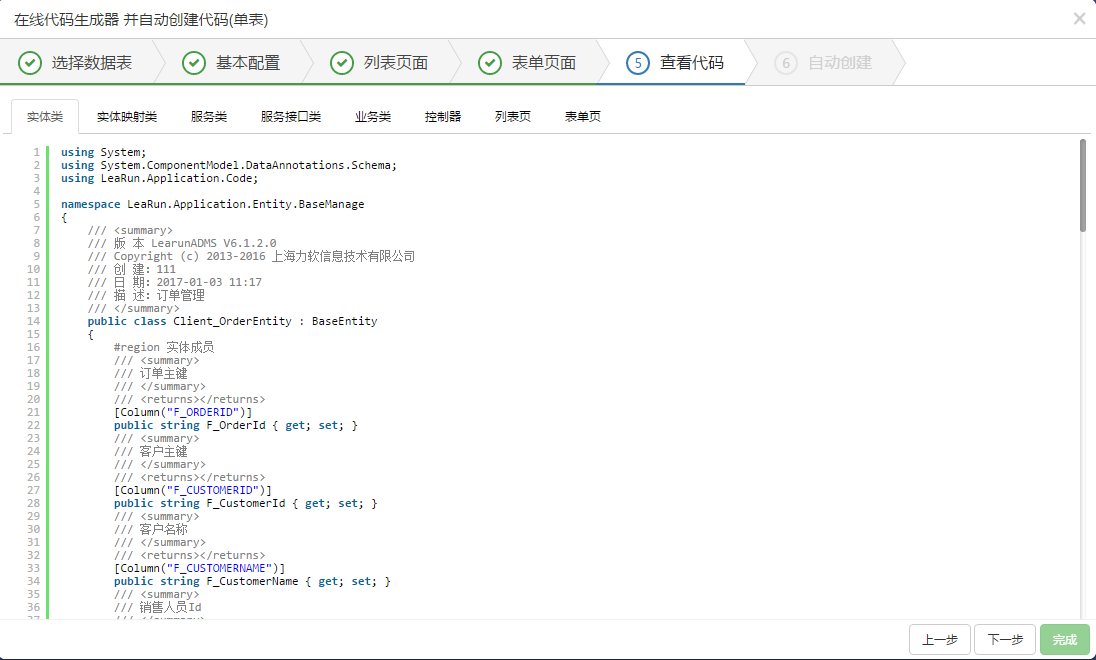Click the 列表页面 step check icon
Screen dimensions: 1096x660
pos(342,63)
